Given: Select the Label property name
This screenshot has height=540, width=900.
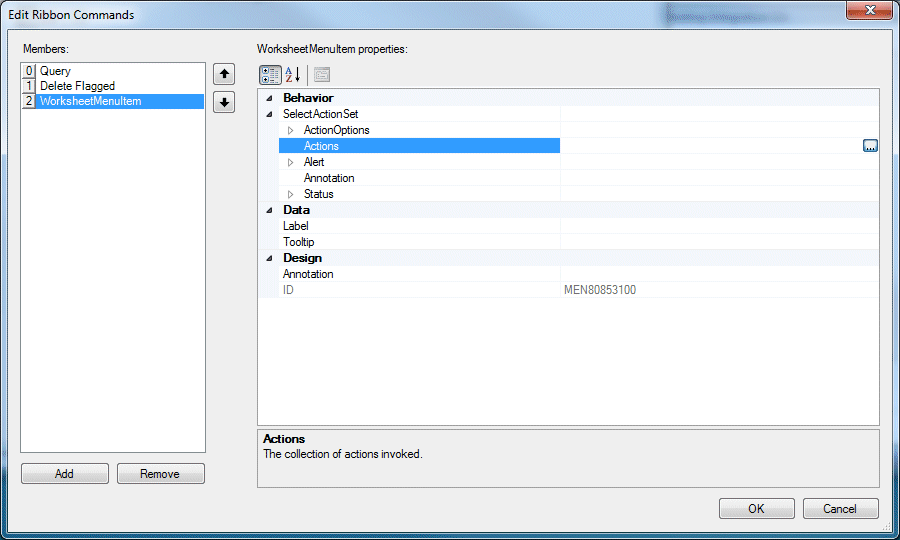Looking at the screenshot, I should [296, 226].
